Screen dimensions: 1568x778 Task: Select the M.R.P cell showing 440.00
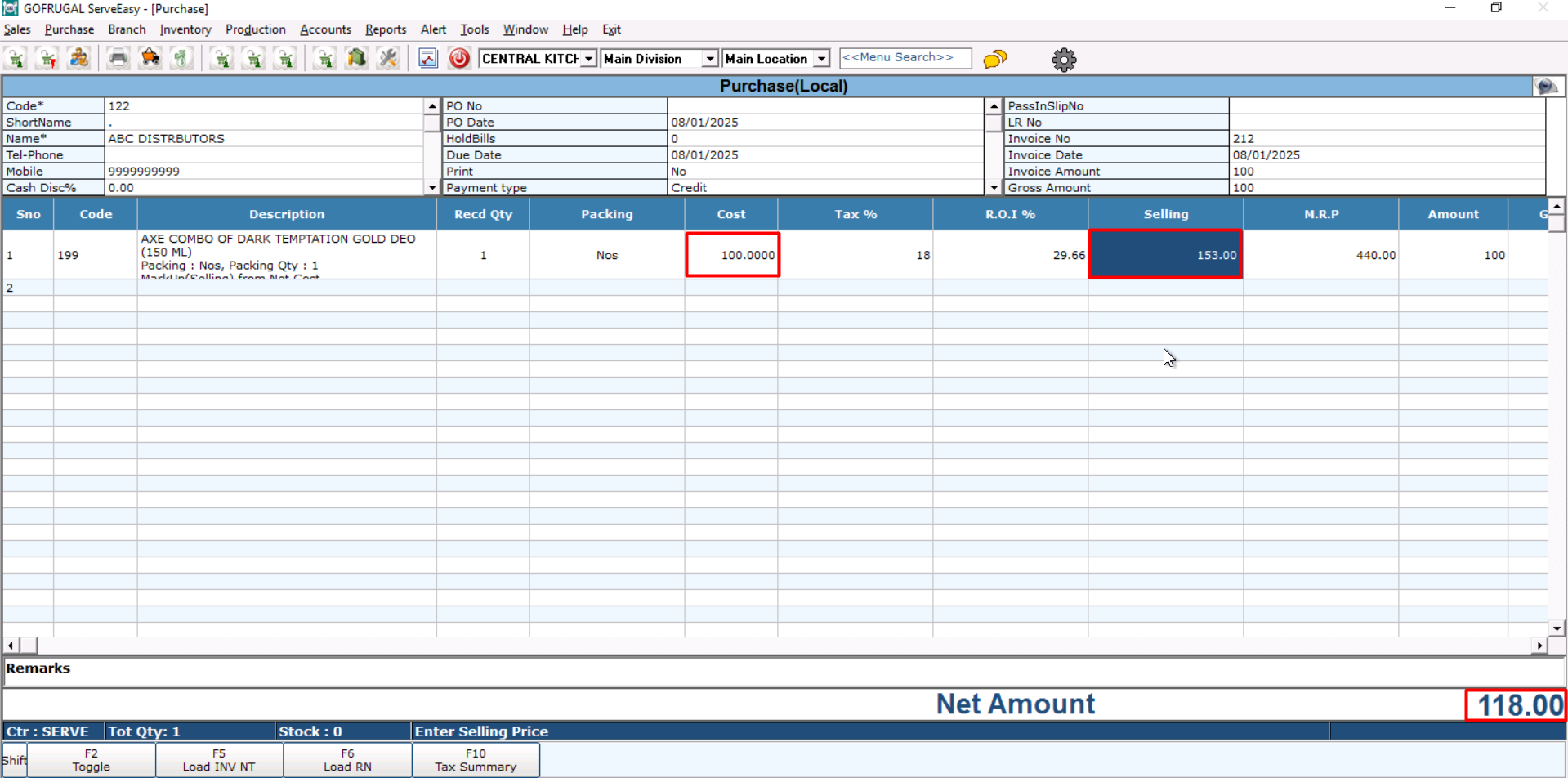coord(1320,255)
